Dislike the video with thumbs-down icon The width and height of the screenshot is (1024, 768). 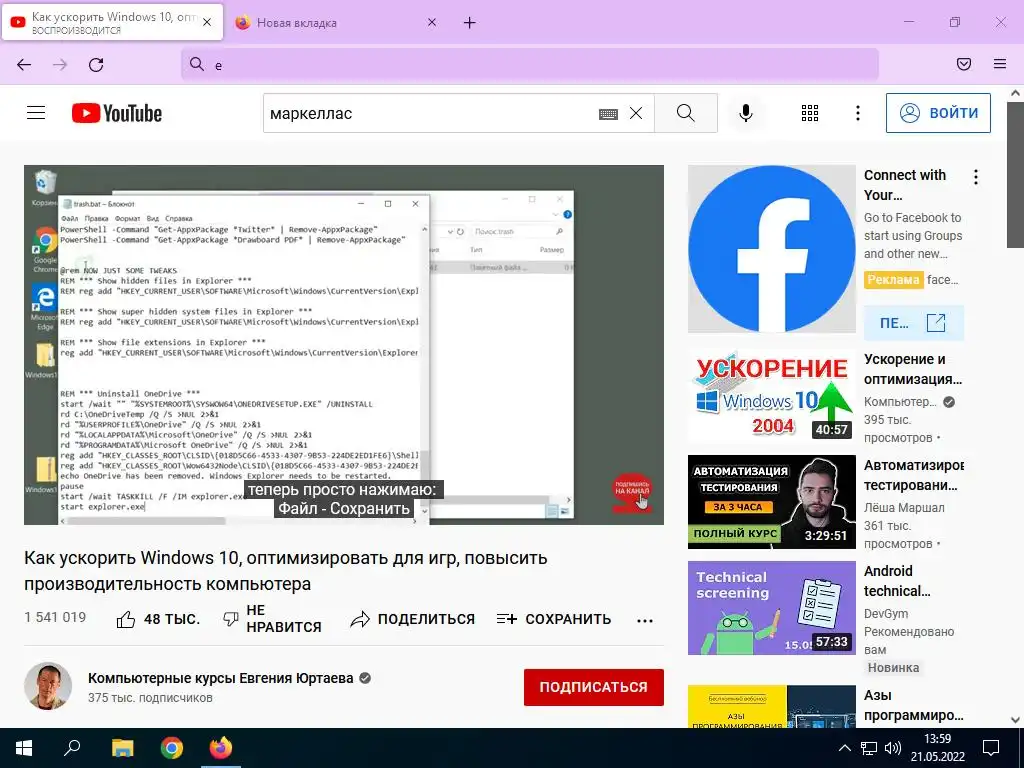(x=231, y=618)
